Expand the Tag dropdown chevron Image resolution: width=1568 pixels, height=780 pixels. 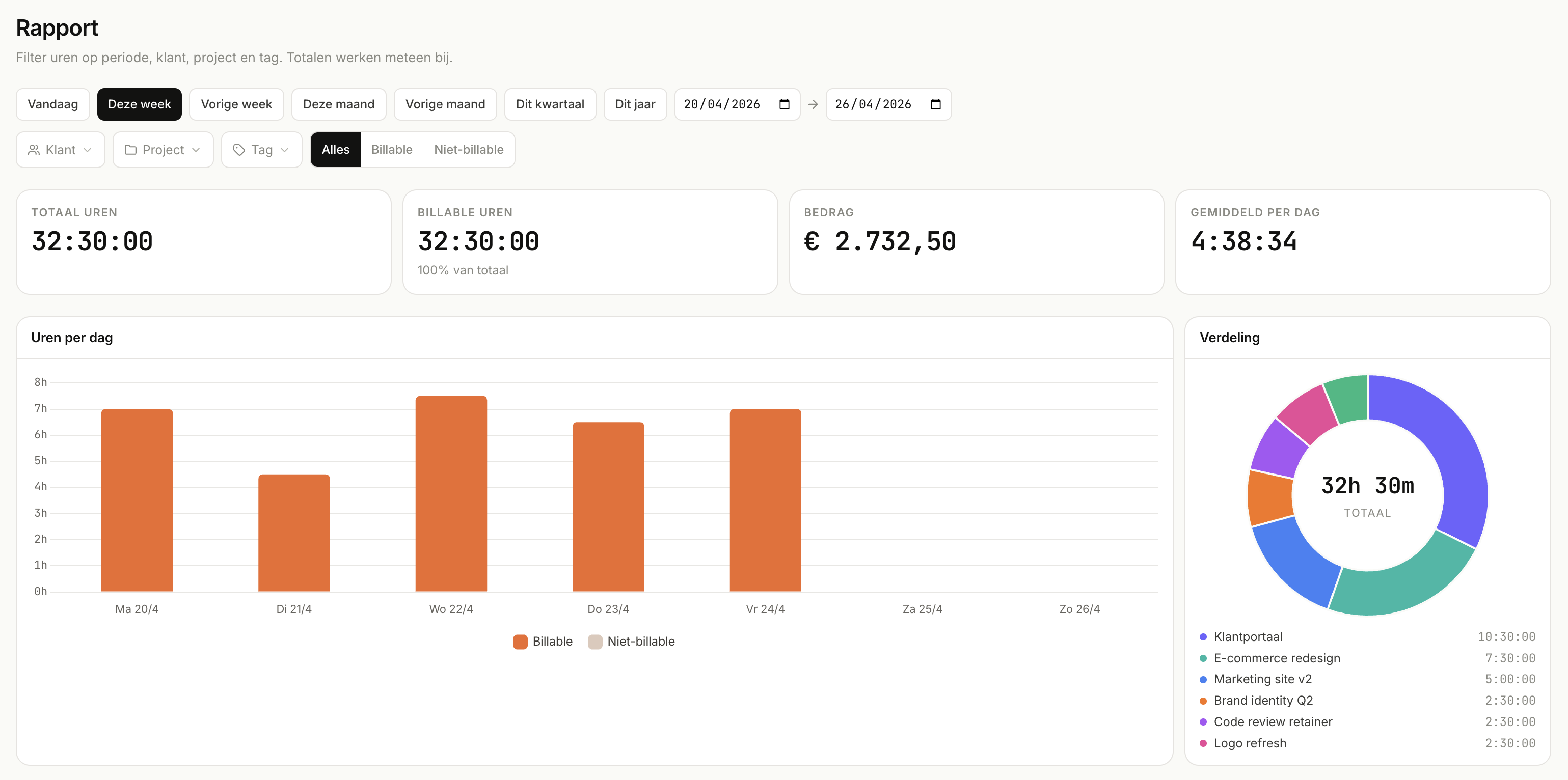284,150
